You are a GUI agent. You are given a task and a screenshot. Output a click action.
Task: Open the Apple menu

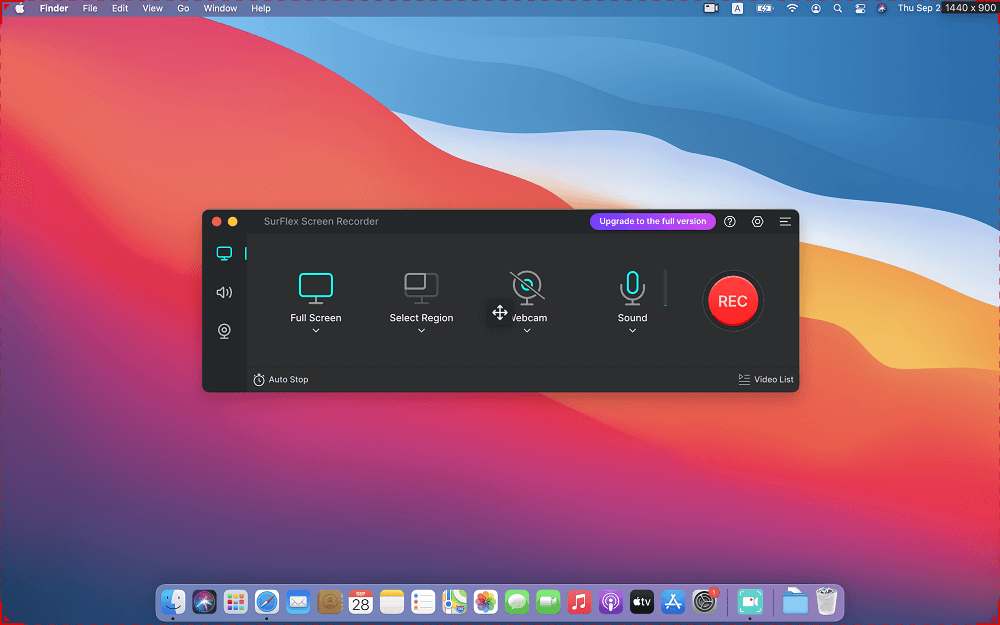(x=20, y=8)
